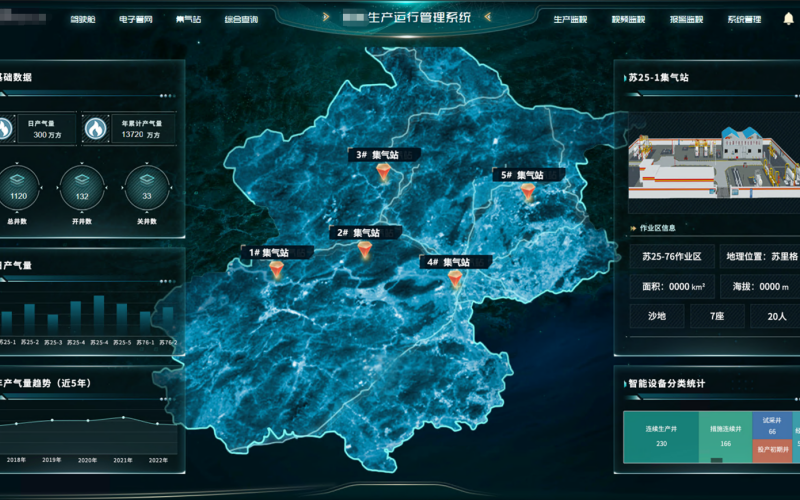
Task: Click the 4# 集气站 station pin
Action: coord(455,279)
